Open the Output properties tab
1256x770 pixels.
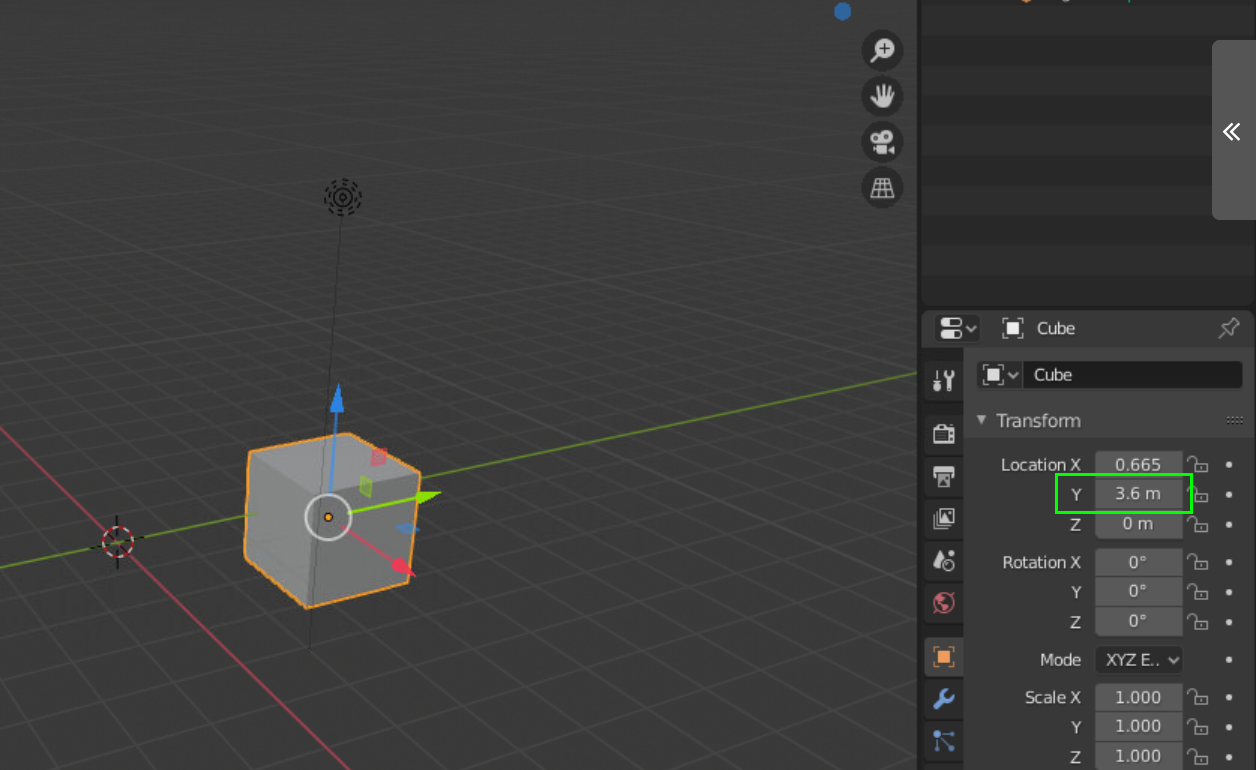(x=943, y=477)
